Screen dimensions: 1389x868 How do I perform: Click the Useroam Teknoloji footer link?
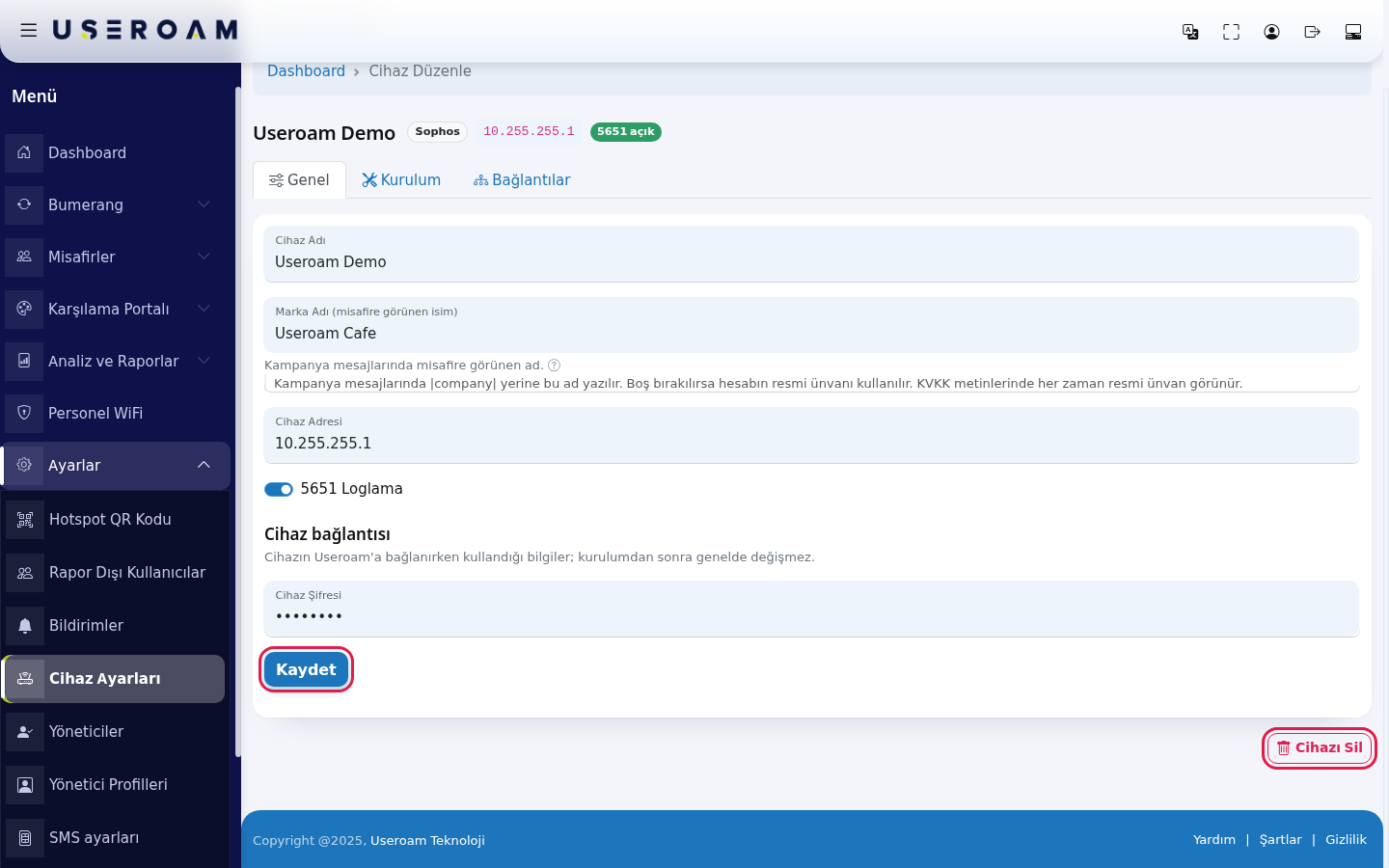point(427,841)
